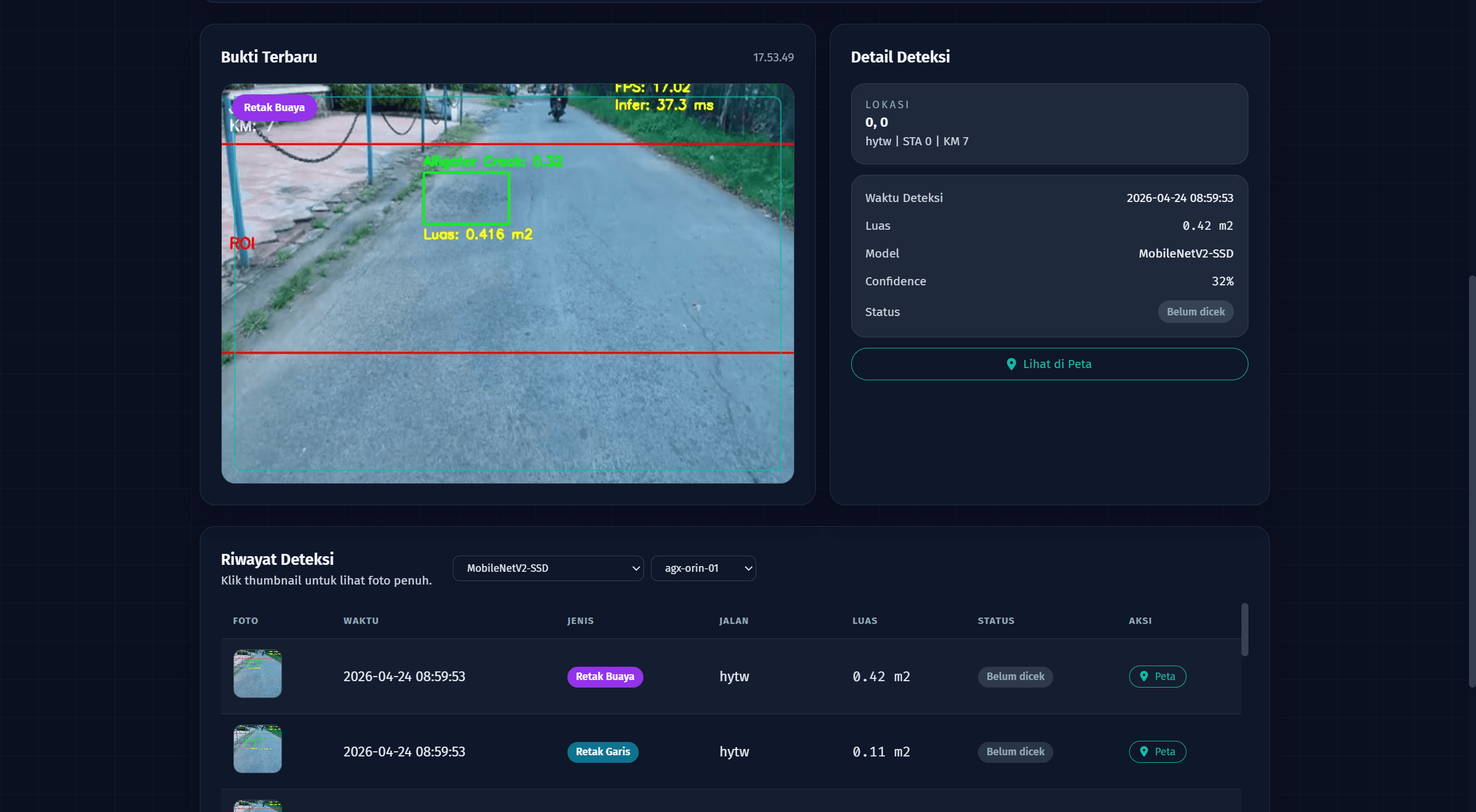The height and width of the screenshot is (812, 1476).
Task: Click the Riwayat Deteksi heading
Action: click(277, 560)
